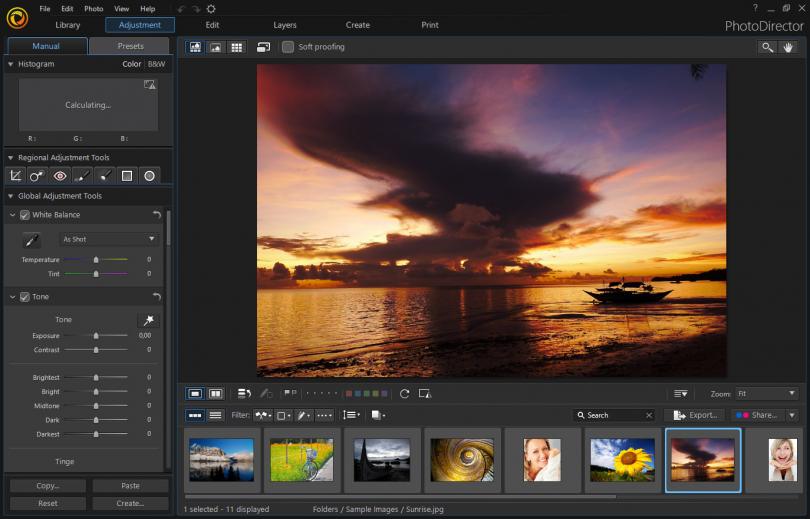Click the auto tone magic wand

coord(147,320)
